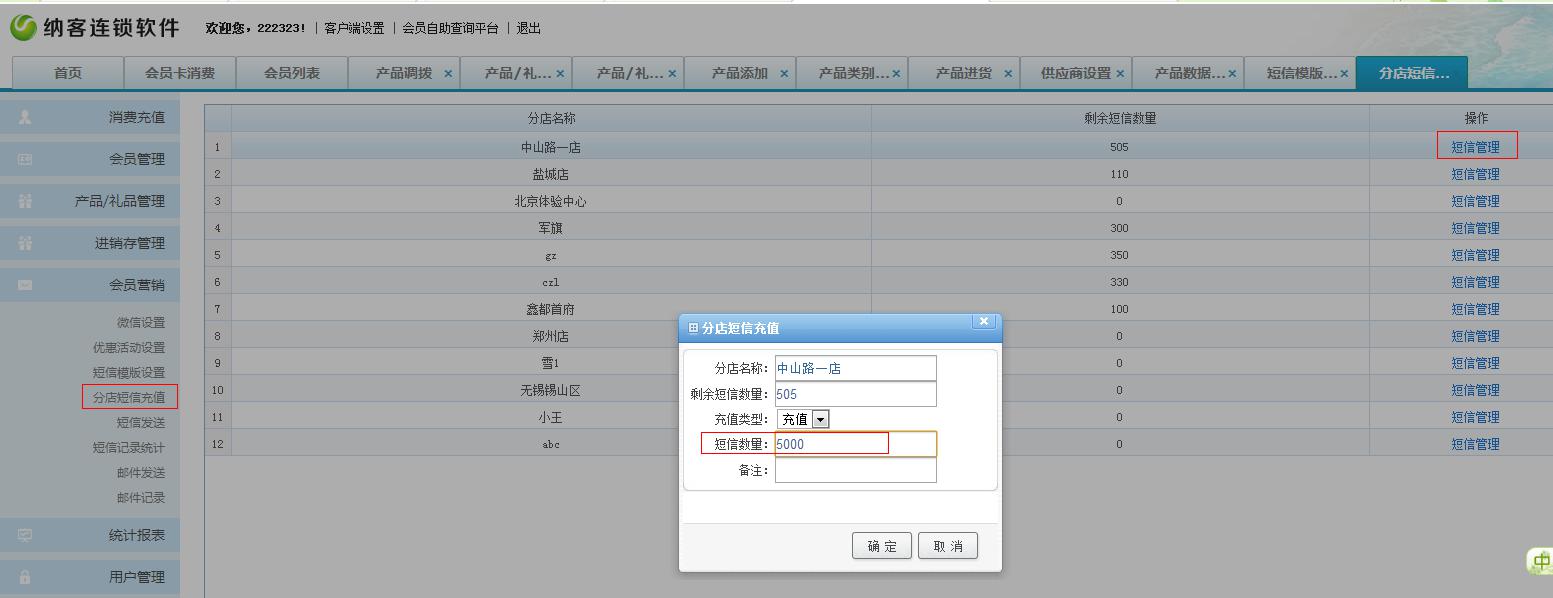The image size is (1553, 598).
Task: Click the envelope icon beside 会员营销
Action: (25, 286)
